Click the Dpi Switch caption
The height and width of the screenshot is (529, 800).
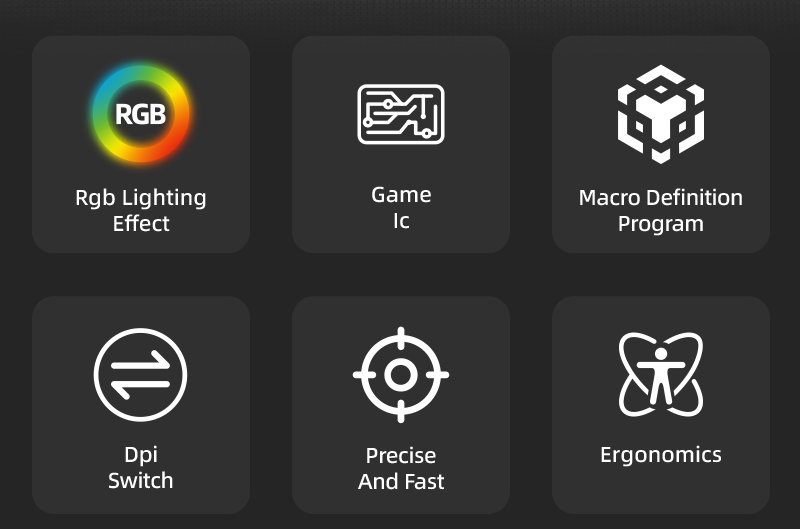click(x=141, y=468)
